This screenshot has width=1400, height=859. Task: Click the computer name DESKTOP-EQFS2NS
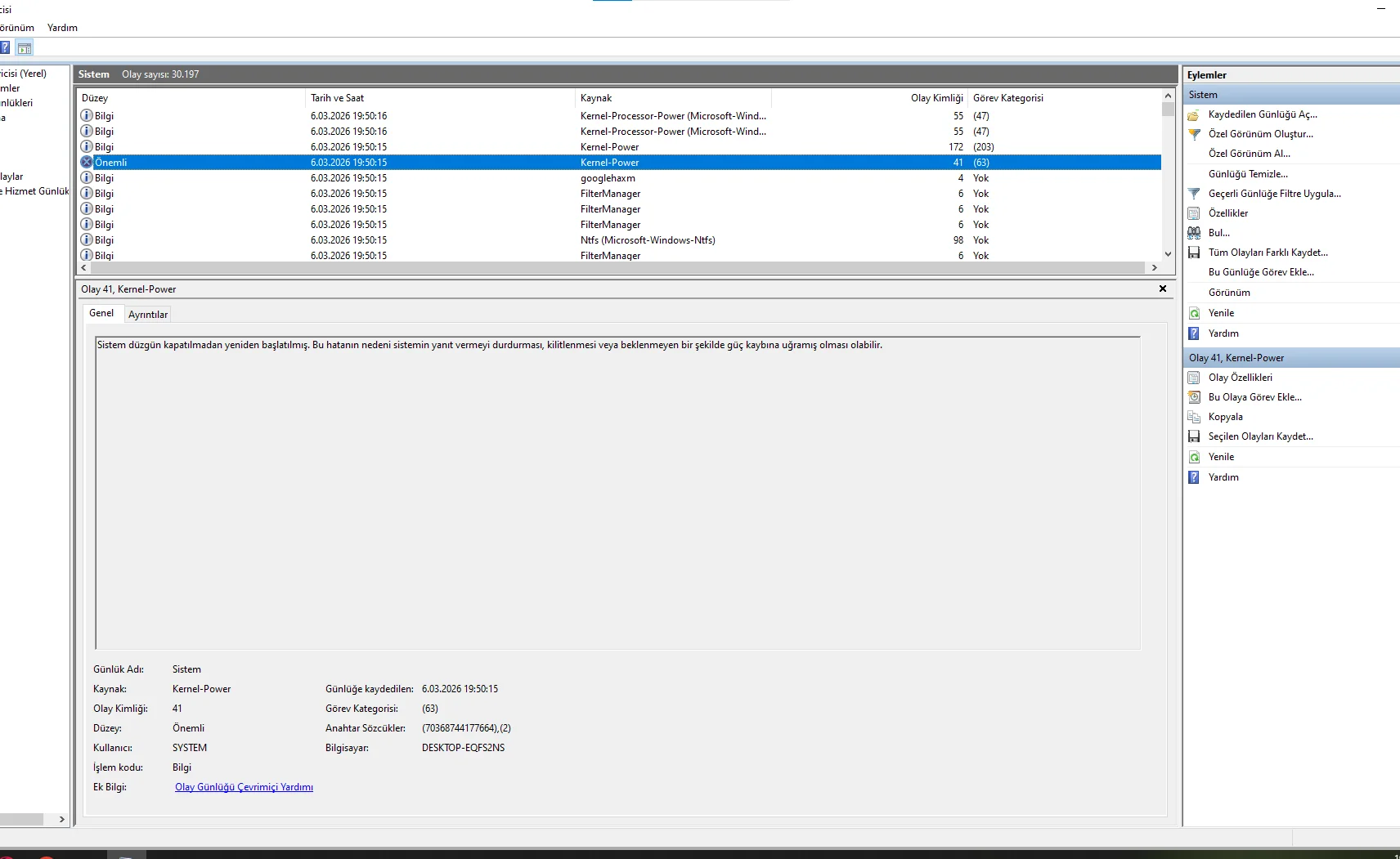(x=463, y=748)
